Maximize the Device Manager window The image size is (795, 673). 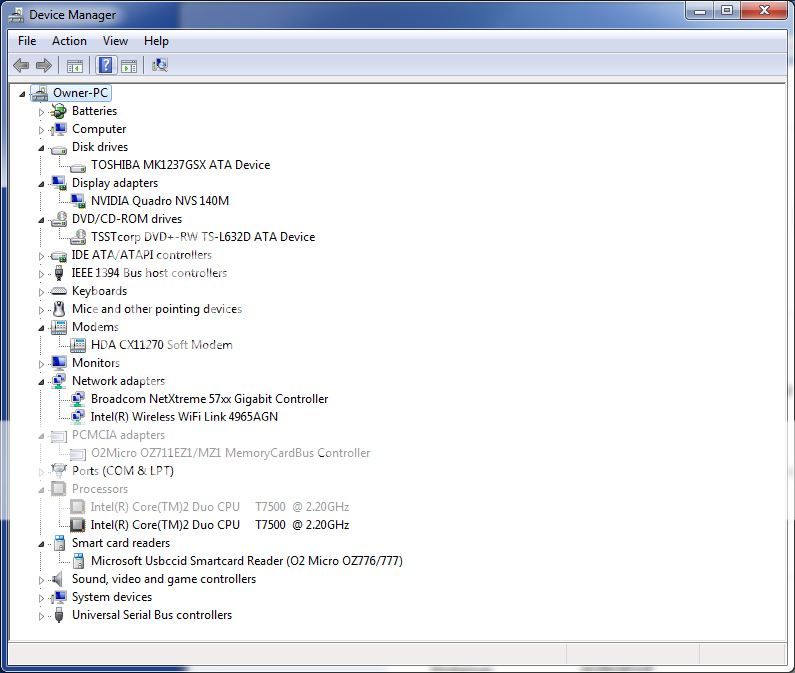click(727, 10)
